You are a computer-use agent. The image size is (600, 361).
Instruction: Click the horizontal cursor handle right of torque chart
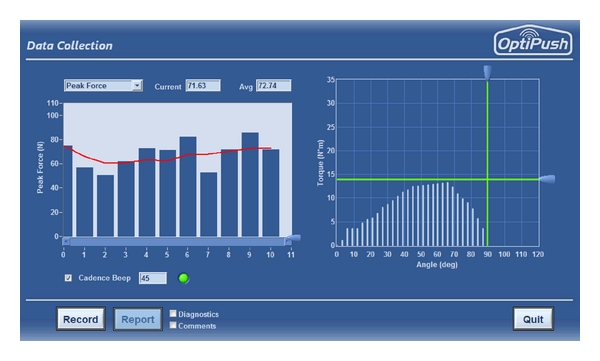[x=547, y=179]
